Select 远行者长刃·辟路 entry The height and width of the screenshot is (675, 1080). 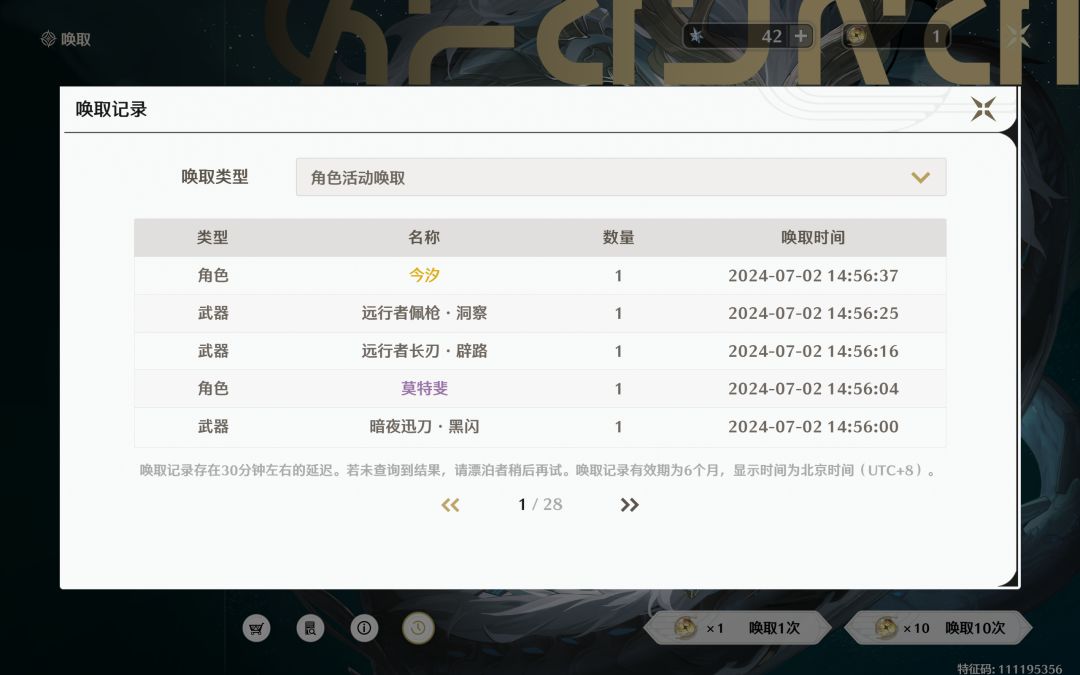424,351
